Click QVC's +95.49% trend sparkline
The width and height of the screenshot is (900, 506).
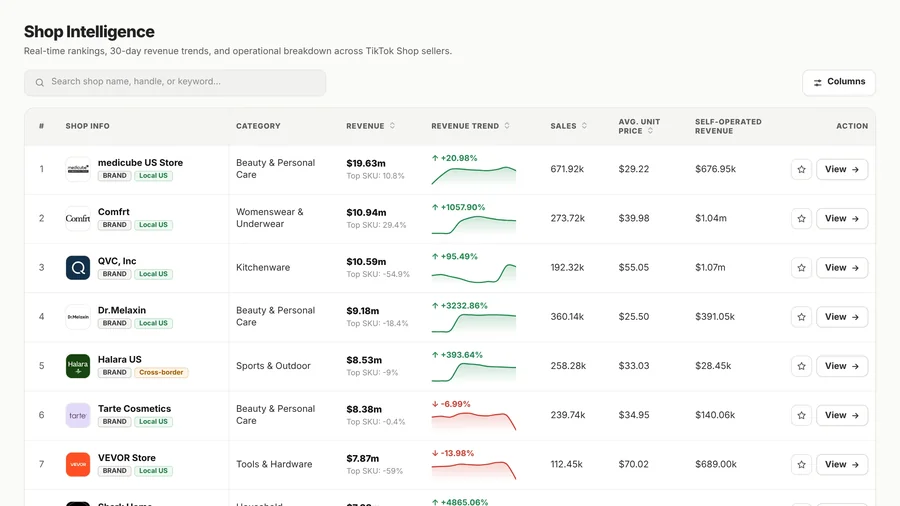tap(474, 273)
